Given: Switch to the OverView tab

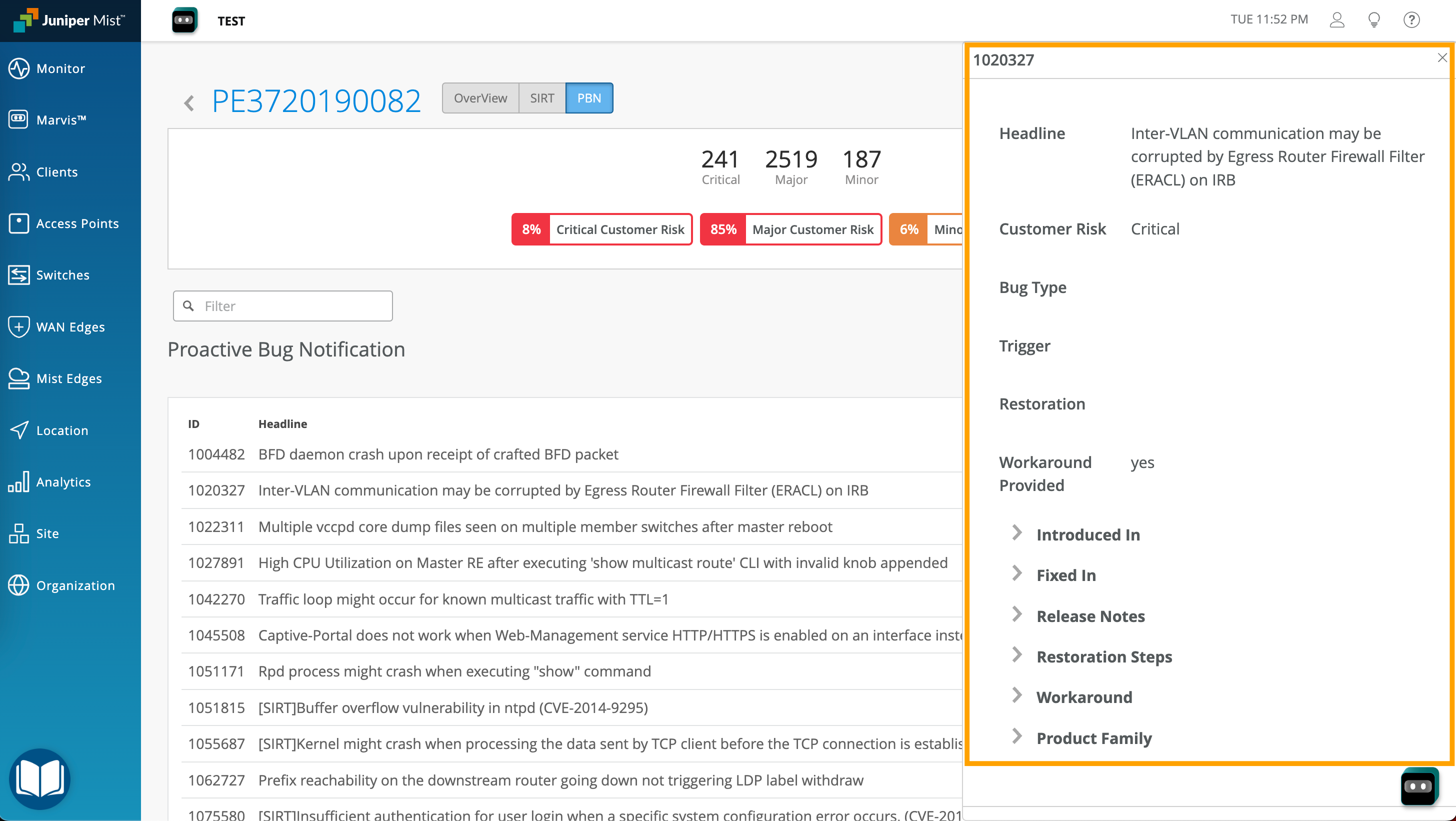Looking at the screenshot, I should click(x=480, y=98).
